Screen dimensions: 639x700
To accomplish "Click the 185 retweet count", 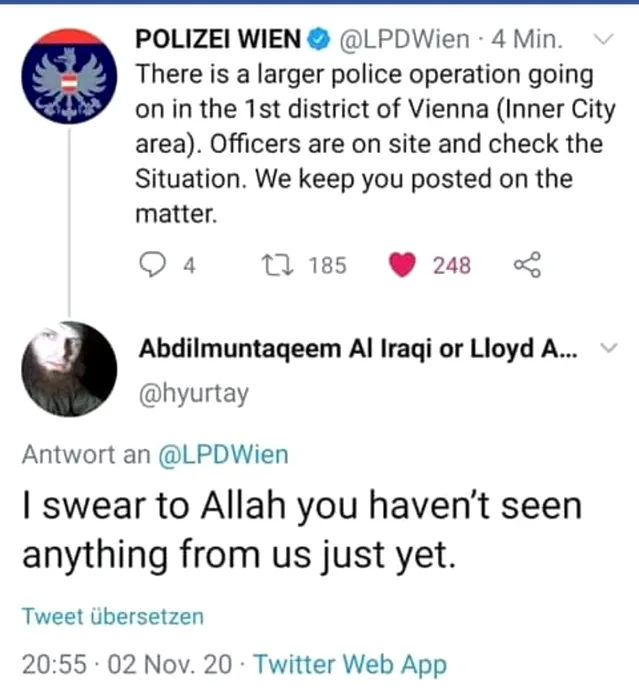I will tap(327, 265).
